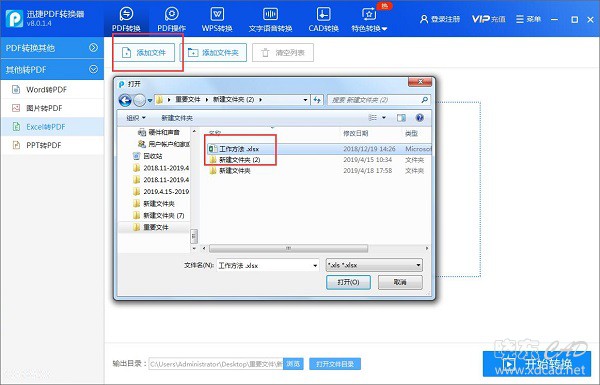Sort by 类型 column header
This screenshot has height=385, width=600.
(x=411, y=133)
